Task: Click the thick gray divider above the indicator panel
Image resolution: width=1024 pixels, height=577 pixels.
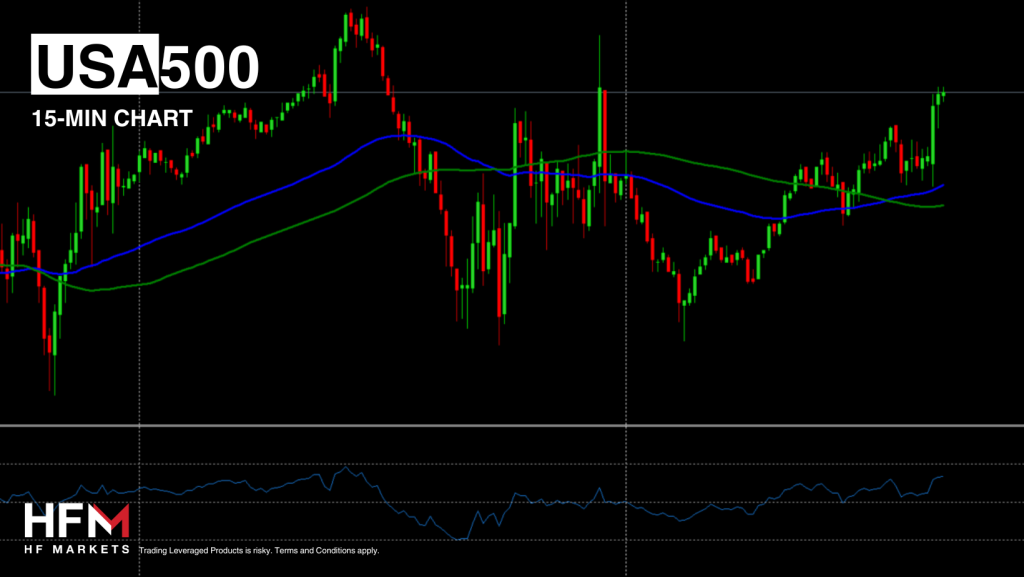Action: coord(512,426)
